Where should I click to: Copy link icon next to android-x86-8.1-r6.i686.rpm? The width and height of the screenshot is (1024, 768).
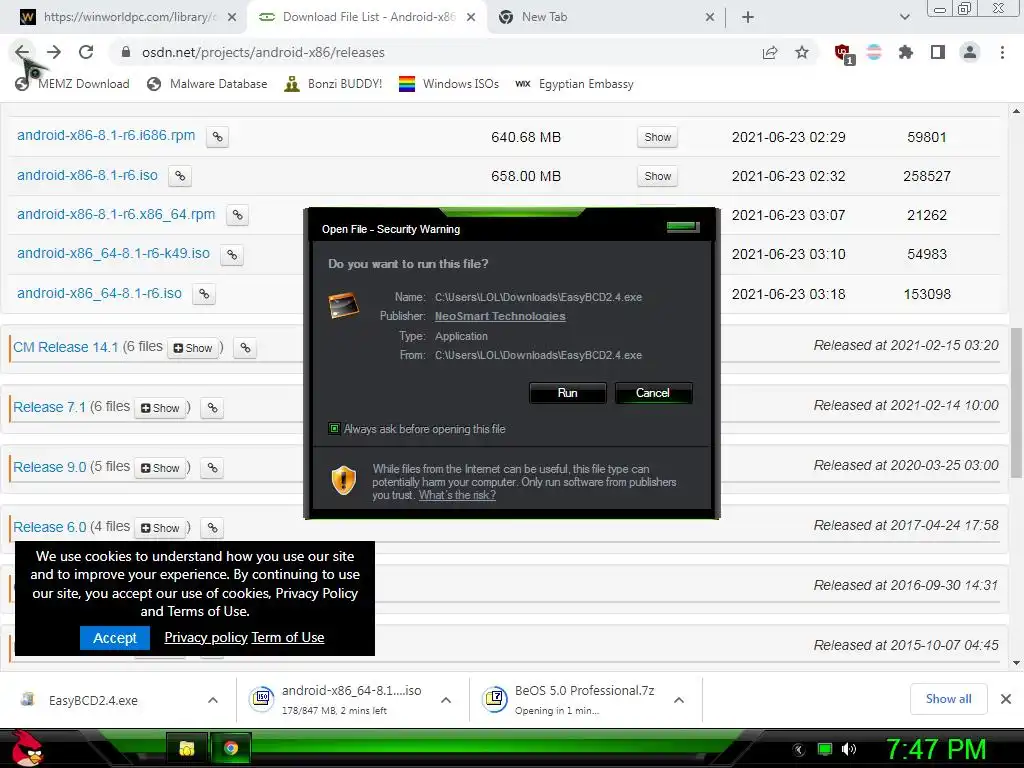pyautogui.click(x=217, y=137)
